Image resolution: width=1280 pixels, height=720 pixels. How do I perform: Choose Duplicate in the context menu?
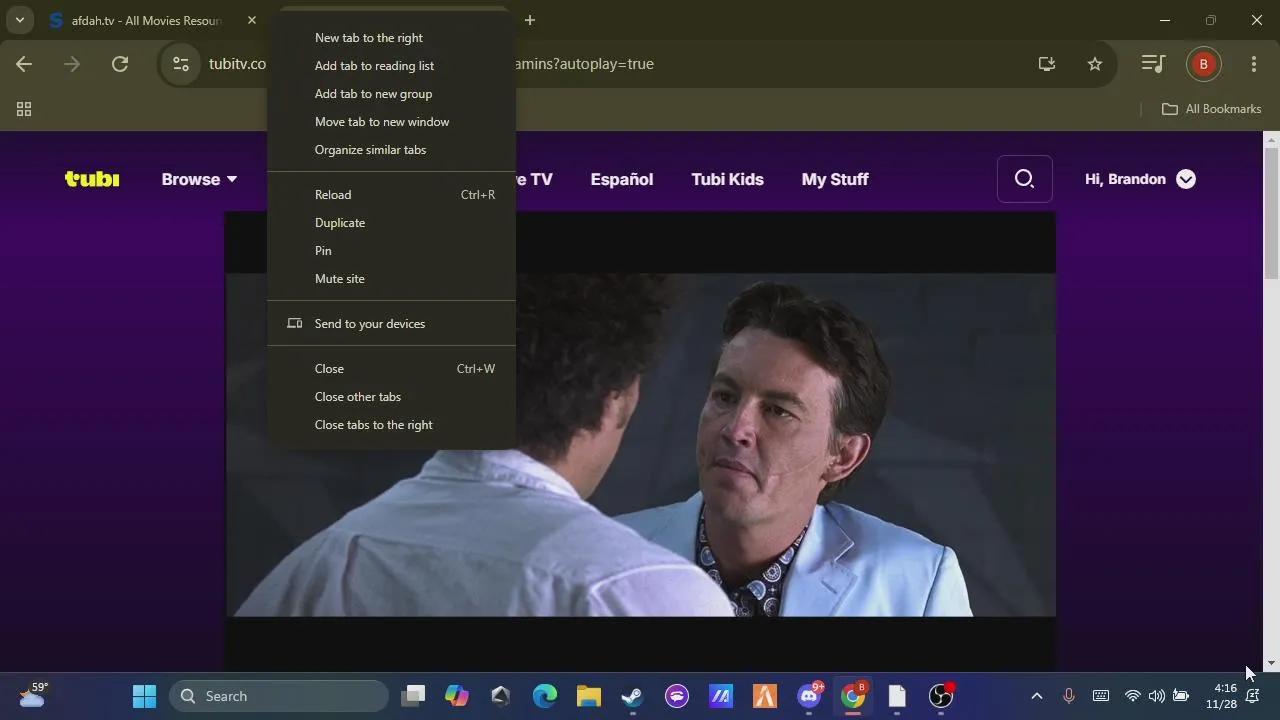click(x=391, y=223)
